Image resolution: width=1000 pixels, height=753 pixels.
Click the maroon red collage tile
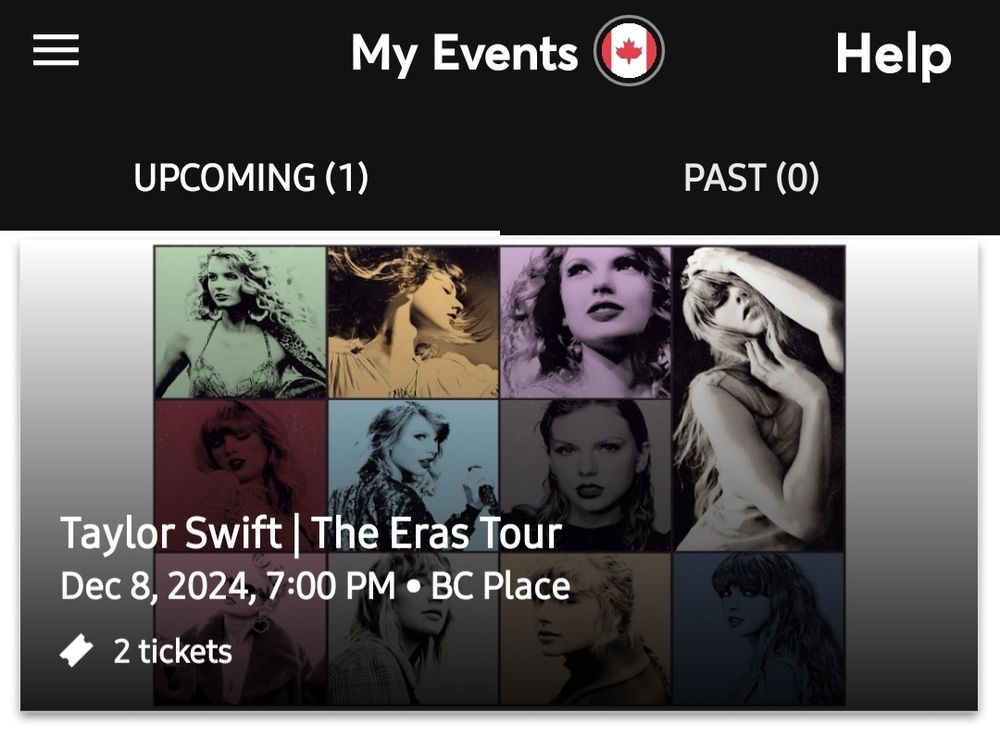click(x=240, y=450)
